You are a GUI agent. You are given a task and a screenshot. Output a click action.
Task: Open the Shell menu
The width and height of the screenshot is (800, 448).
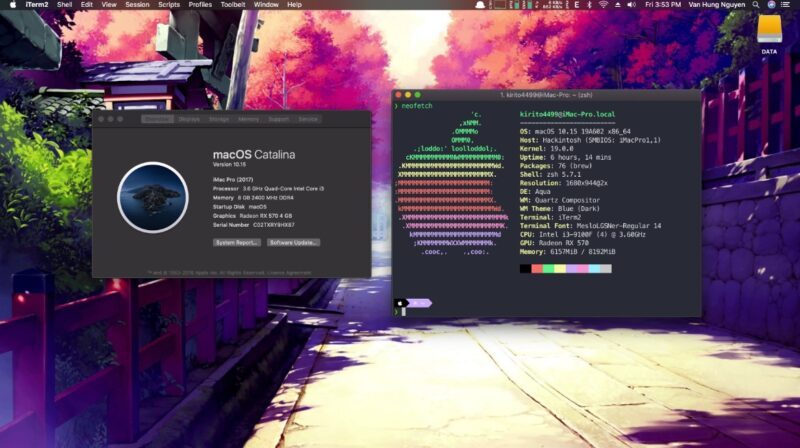pyautogui.click(x=64, y=5)
